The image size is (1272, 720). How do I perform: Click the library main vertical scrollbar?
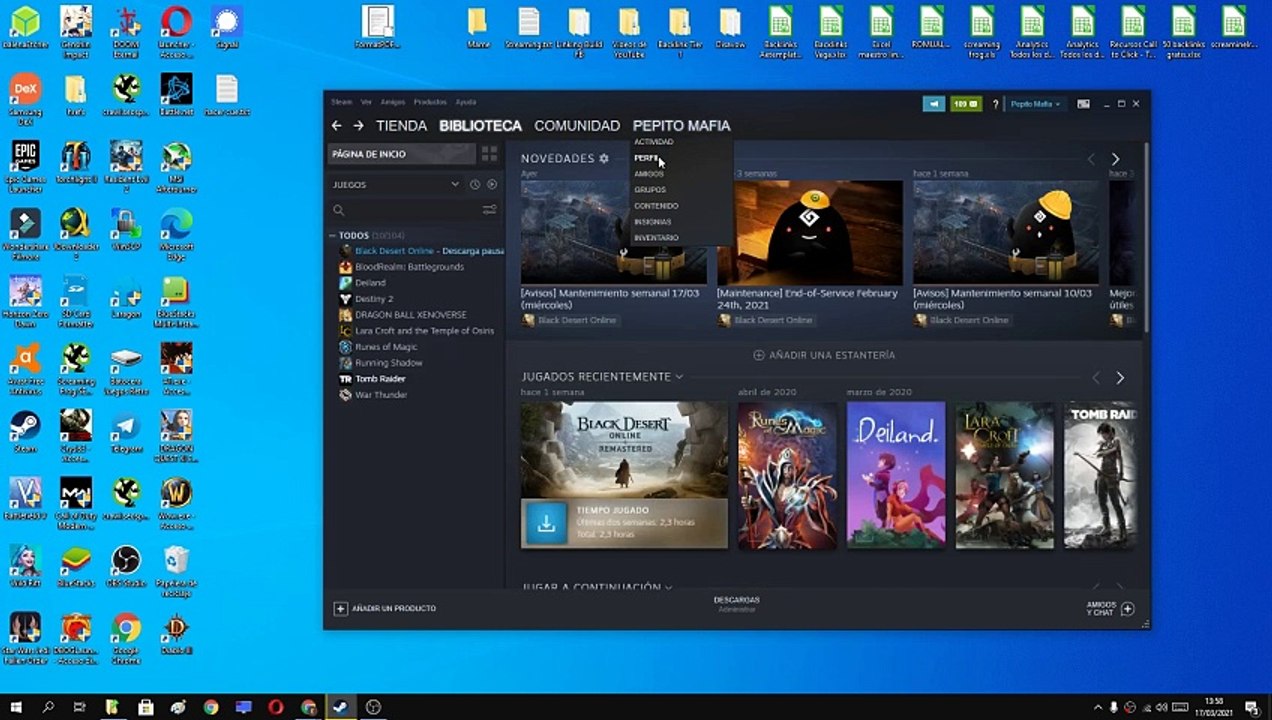[1146, 240]
